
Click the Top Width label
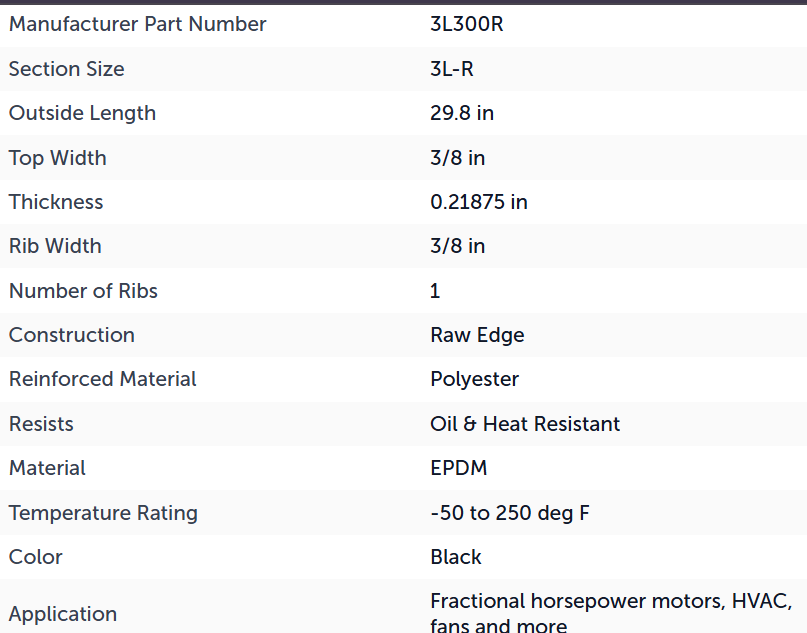[58, 158]
